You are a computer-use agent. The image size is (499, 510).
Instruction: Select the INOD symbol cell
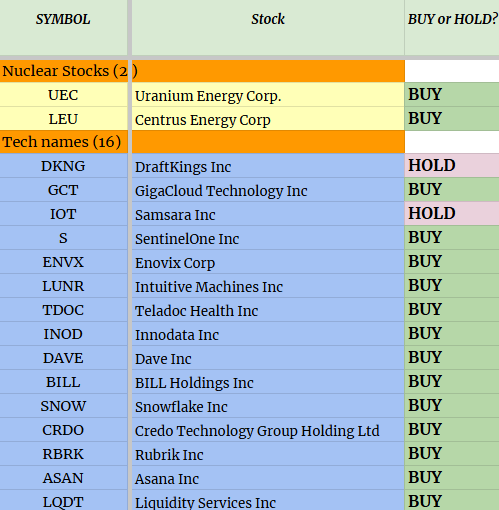63,334
